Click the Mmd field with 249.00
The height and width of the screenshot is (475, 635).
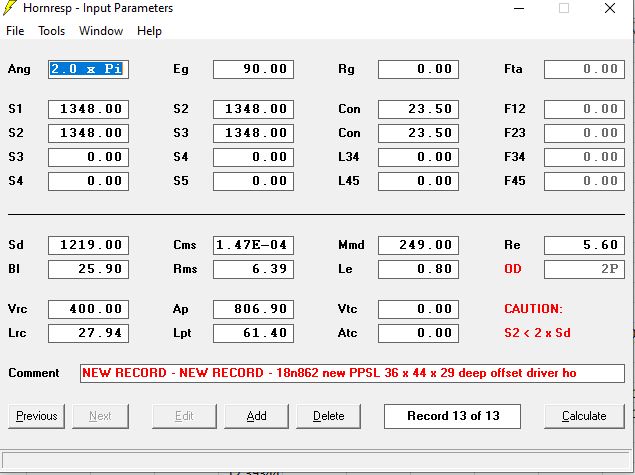click(x=418, y=245)
